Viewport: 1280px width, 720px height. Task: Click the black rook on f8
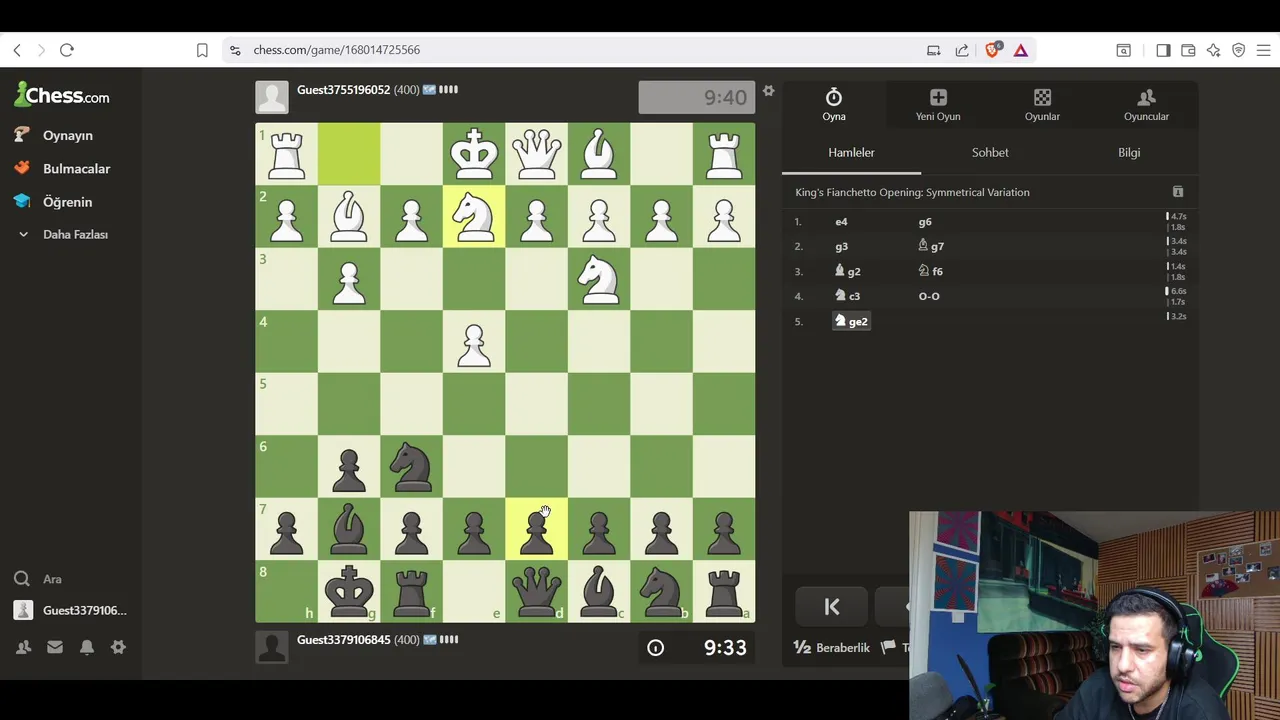(x=411, y=592)
